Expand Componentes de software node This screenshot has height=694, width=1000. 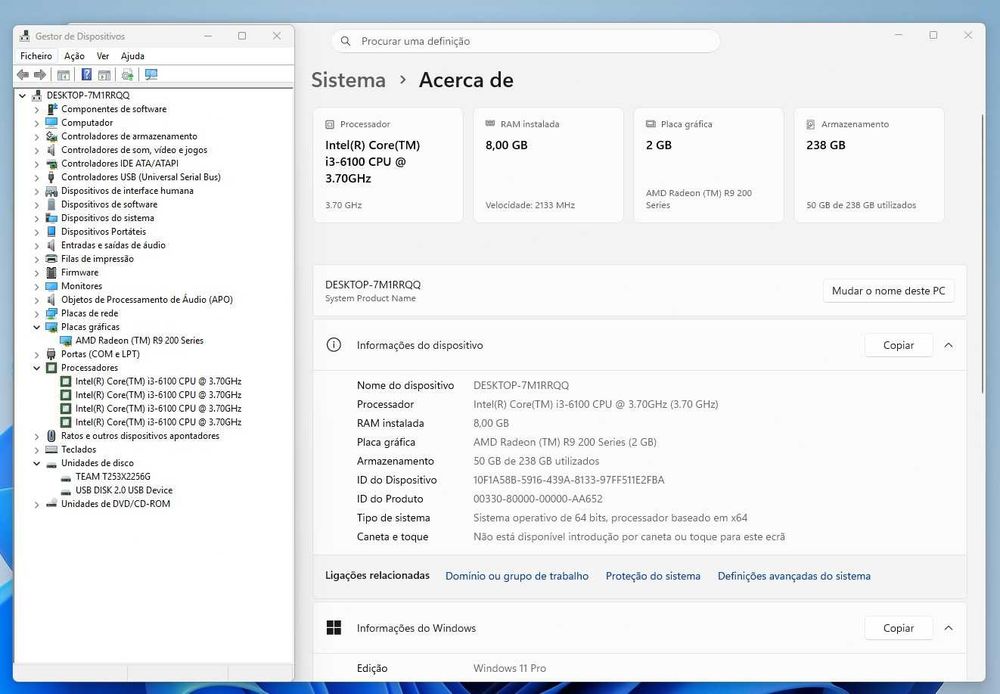36,110
